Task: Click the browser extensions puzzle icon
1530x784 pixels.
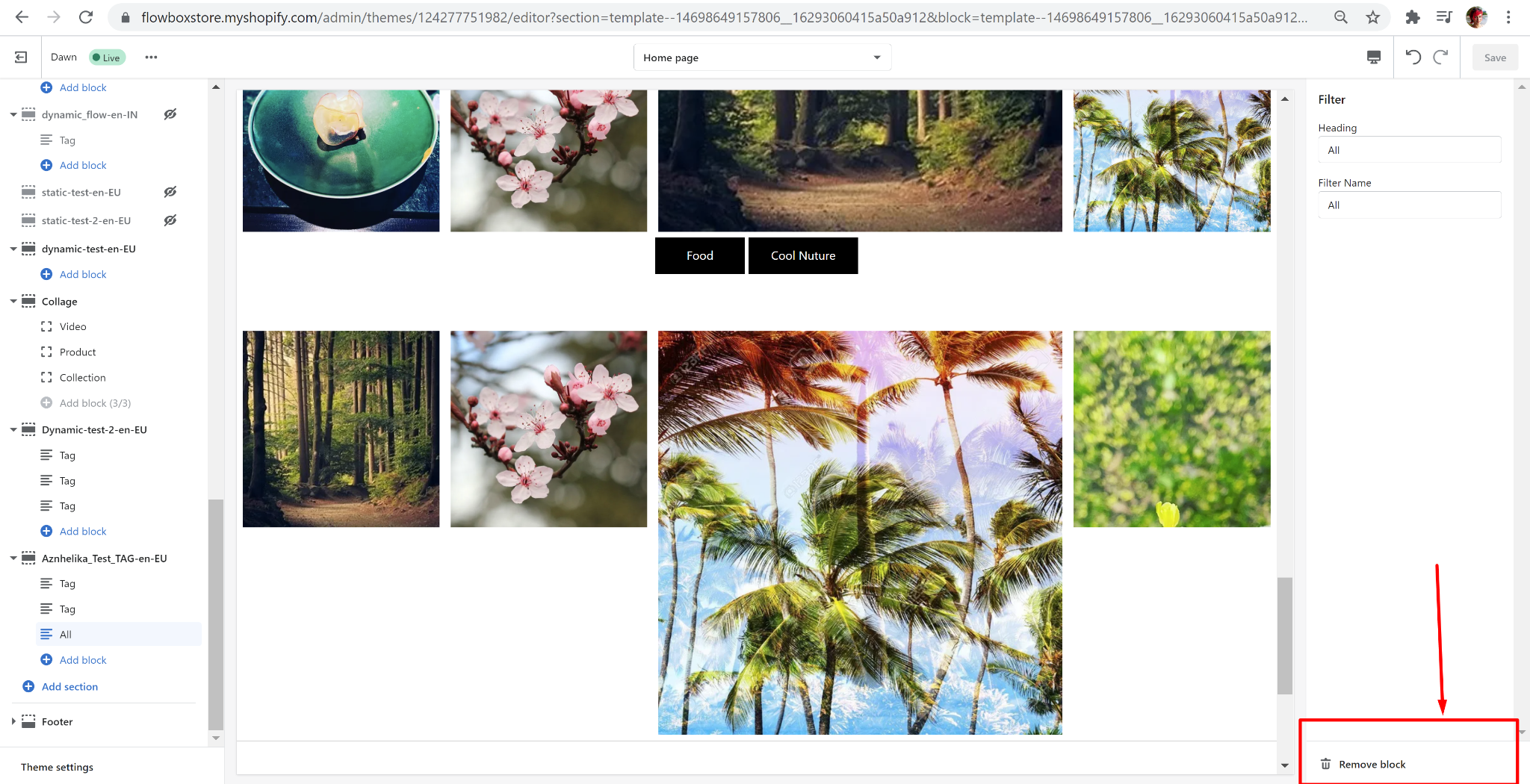Action: [1412, 17]
